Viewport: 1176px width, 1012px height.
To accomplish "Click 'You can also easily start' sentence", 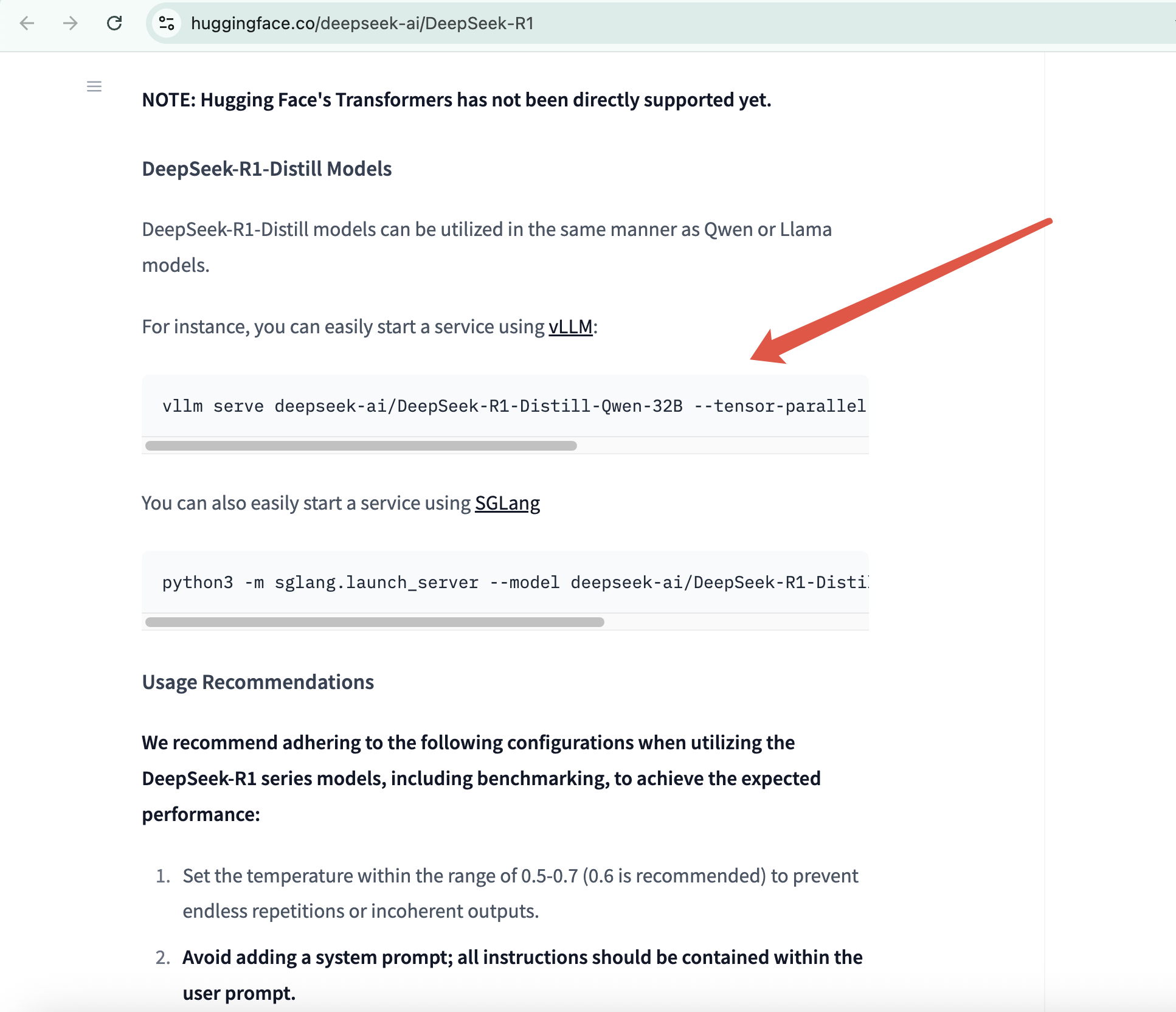I will (341, 503).
